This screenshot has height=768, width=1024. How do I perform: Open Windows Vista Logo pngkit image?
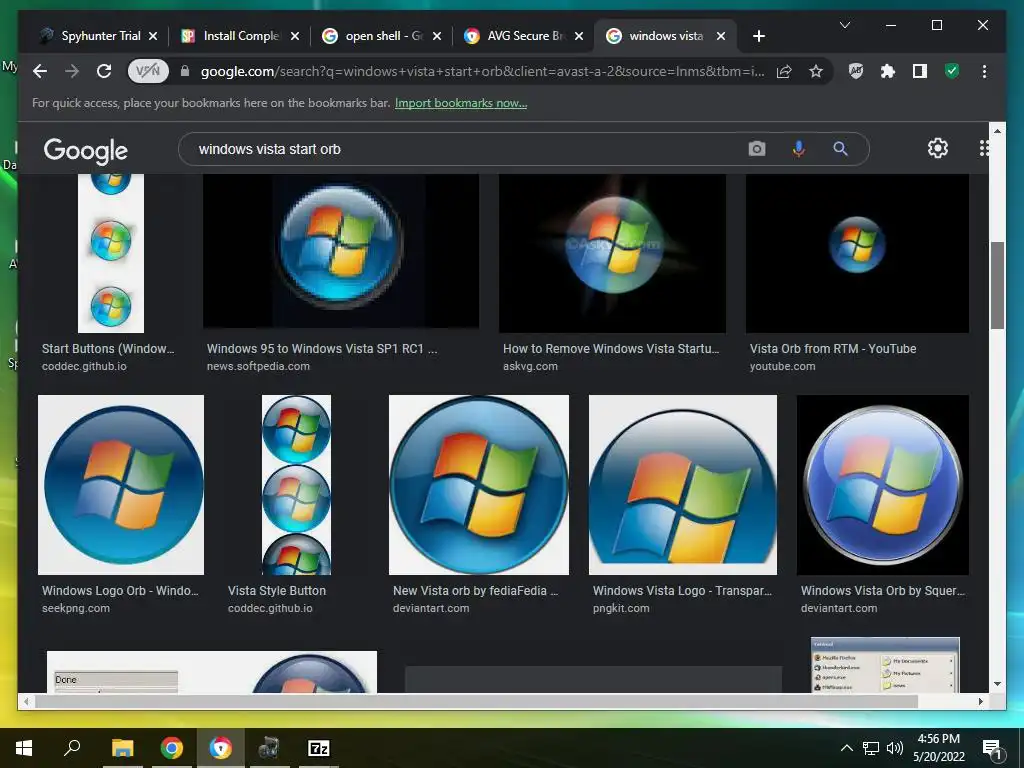[683, 485]
